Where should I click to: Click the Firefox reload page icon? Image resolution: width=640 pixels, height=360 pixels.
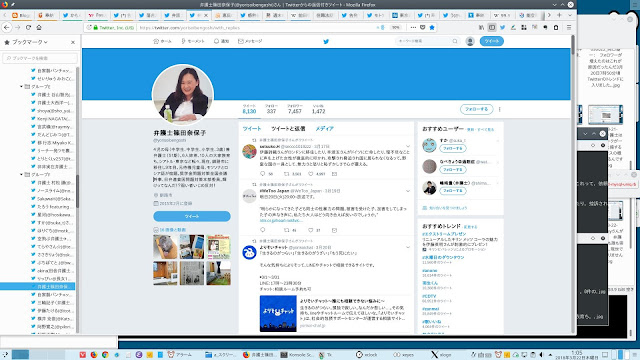point(28,27)
